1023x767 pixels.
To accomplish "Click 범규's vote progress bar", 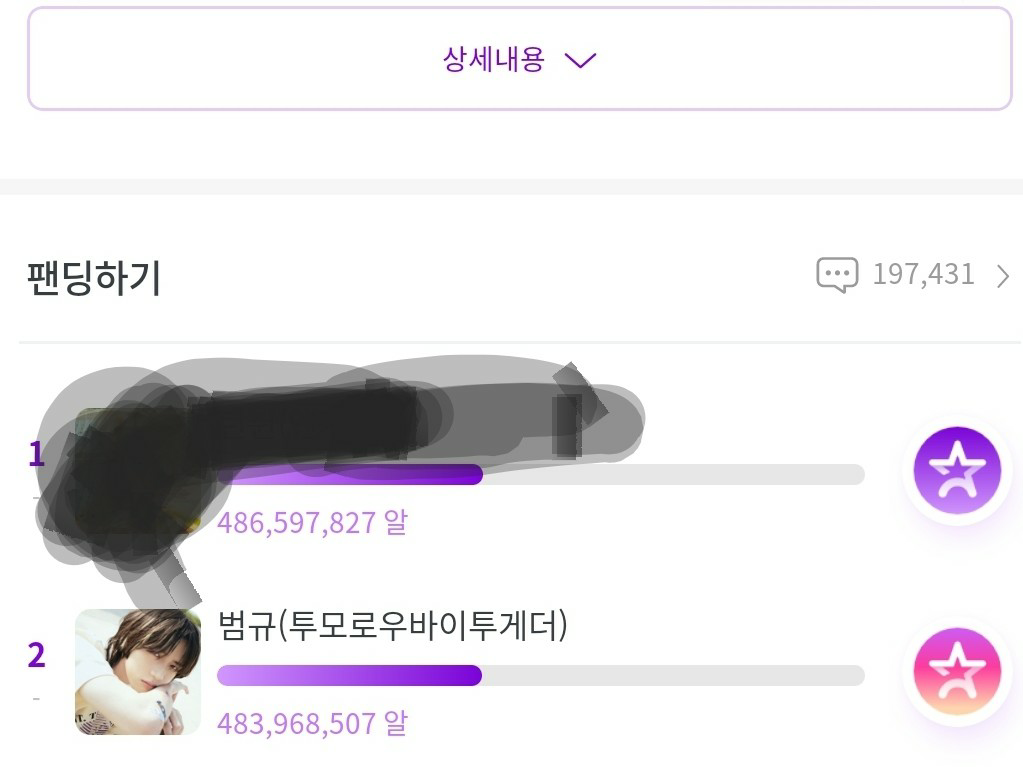I will [x=540, y=676].
